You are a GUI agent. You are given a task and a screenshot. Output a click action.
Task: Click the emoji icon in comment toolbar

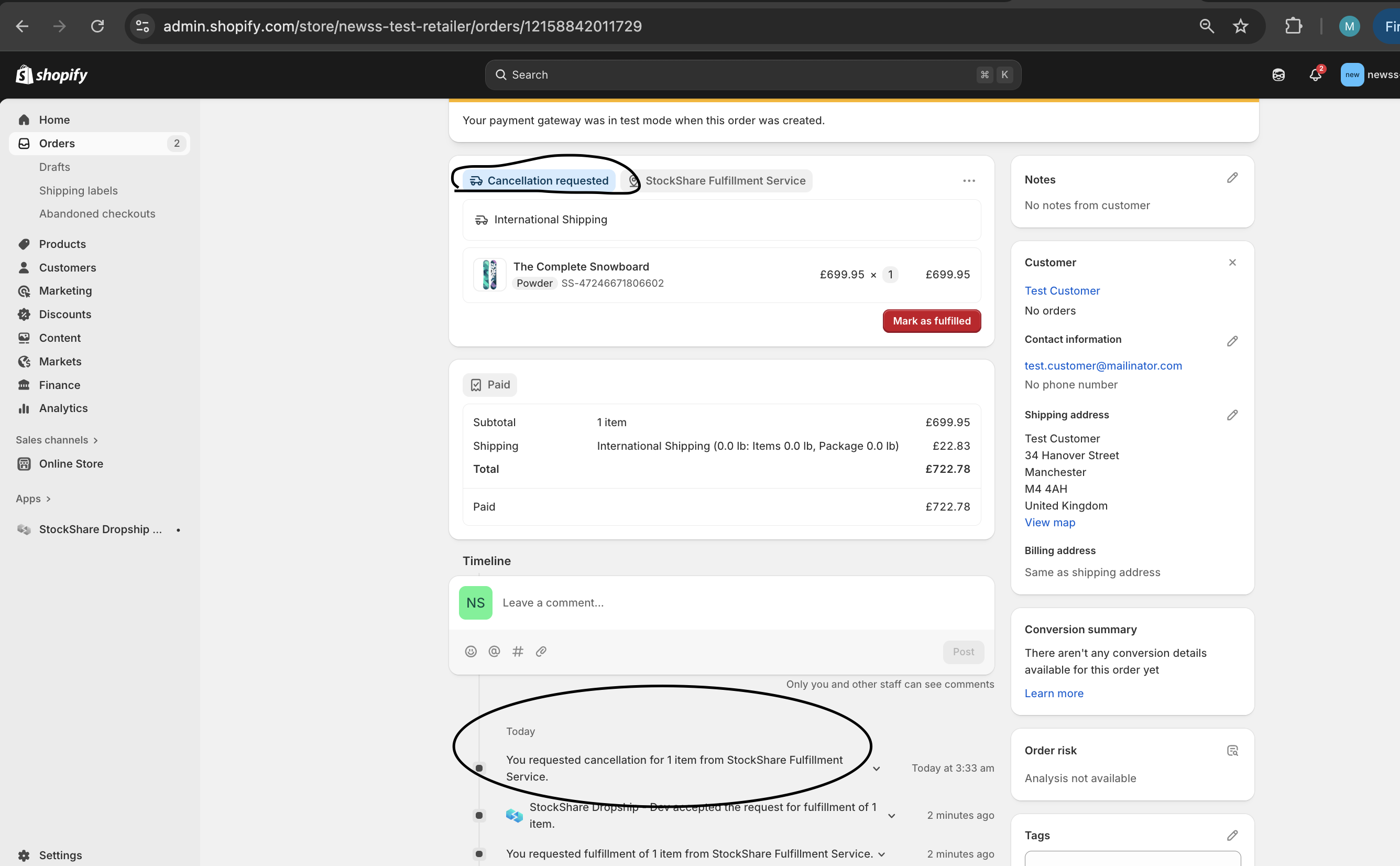coord(471,651)
